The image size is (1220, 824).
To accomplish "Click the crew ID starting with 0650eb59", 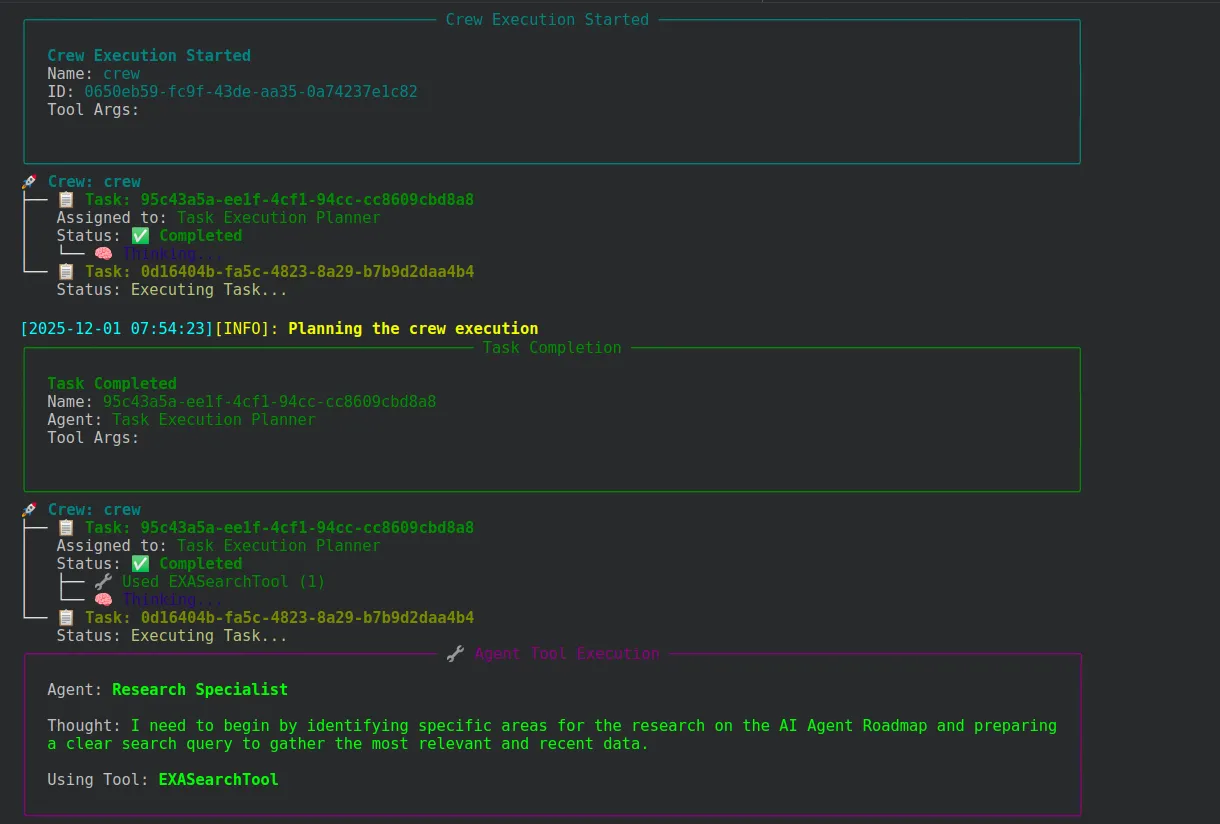I will pos(251,92).
